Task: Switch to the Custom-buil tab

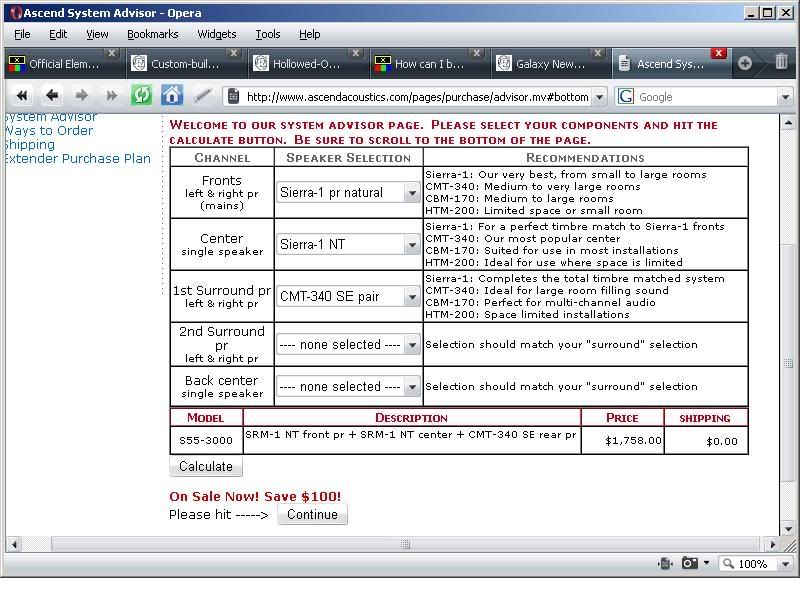Action: click(185, 64)
